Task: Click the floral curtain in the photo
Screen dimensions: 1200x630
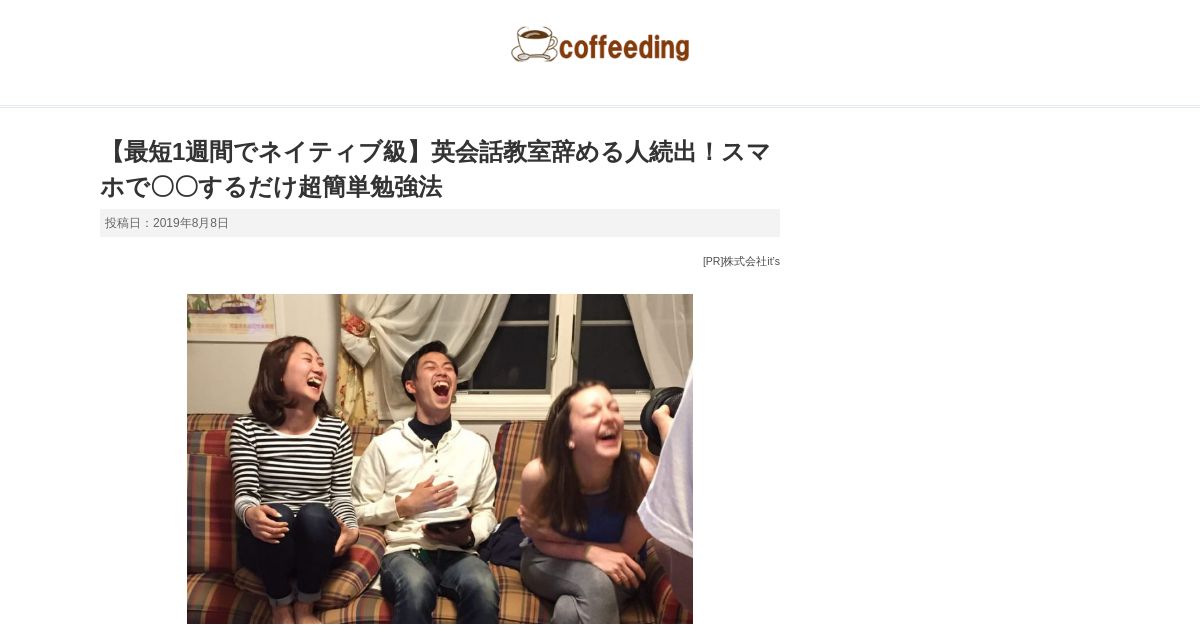Action: tap(360, 360)
